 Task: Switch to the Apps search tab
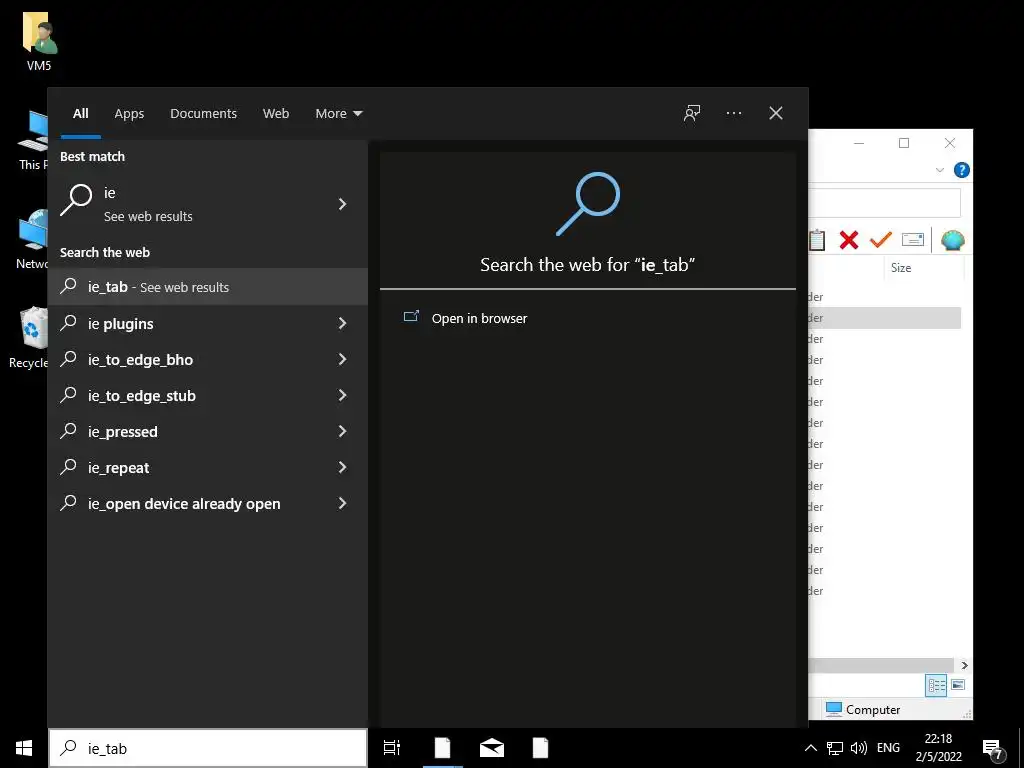click(x=129, y=114)
